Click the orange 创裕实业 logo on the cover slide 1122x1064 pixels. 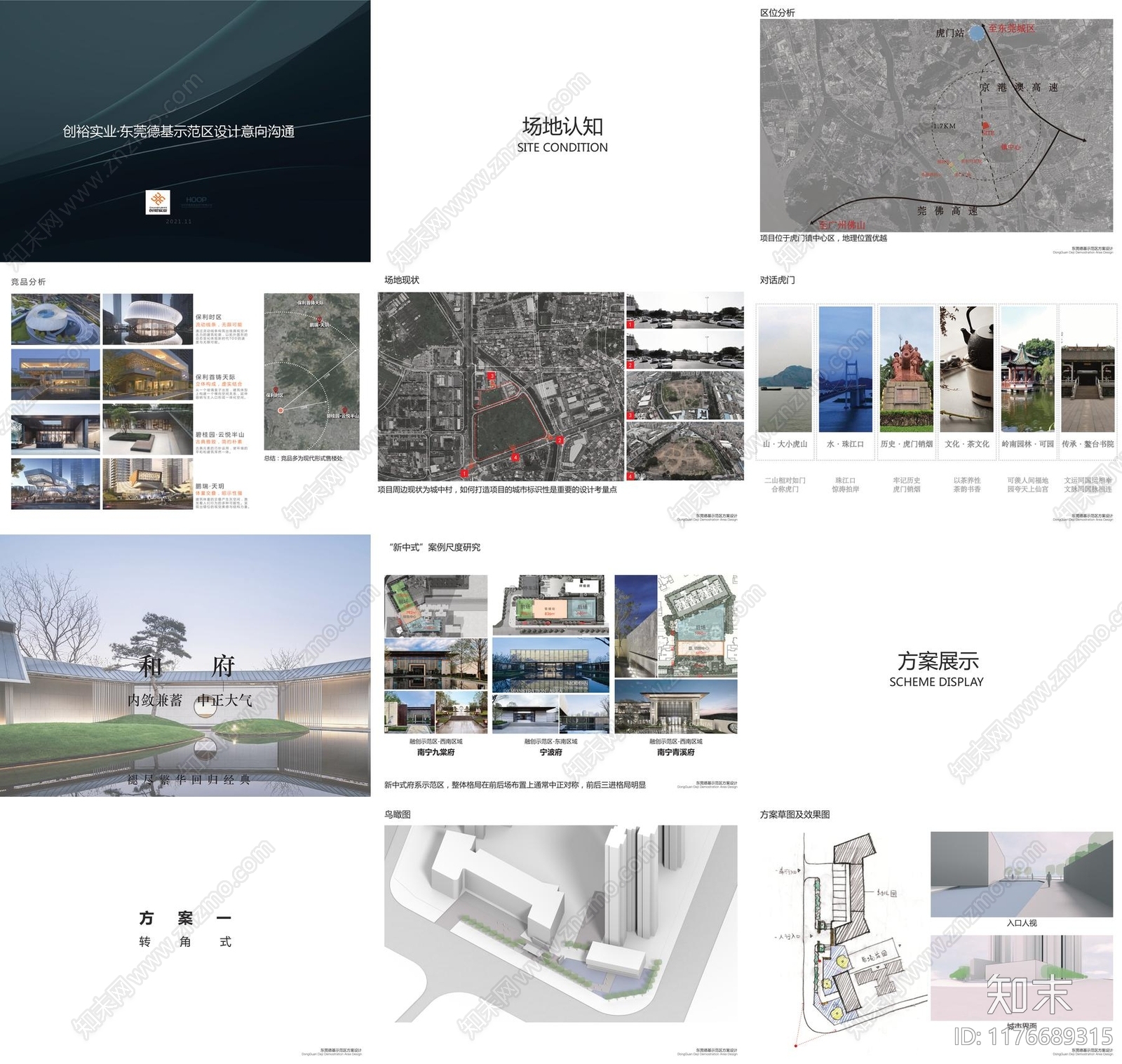[158, 202]
